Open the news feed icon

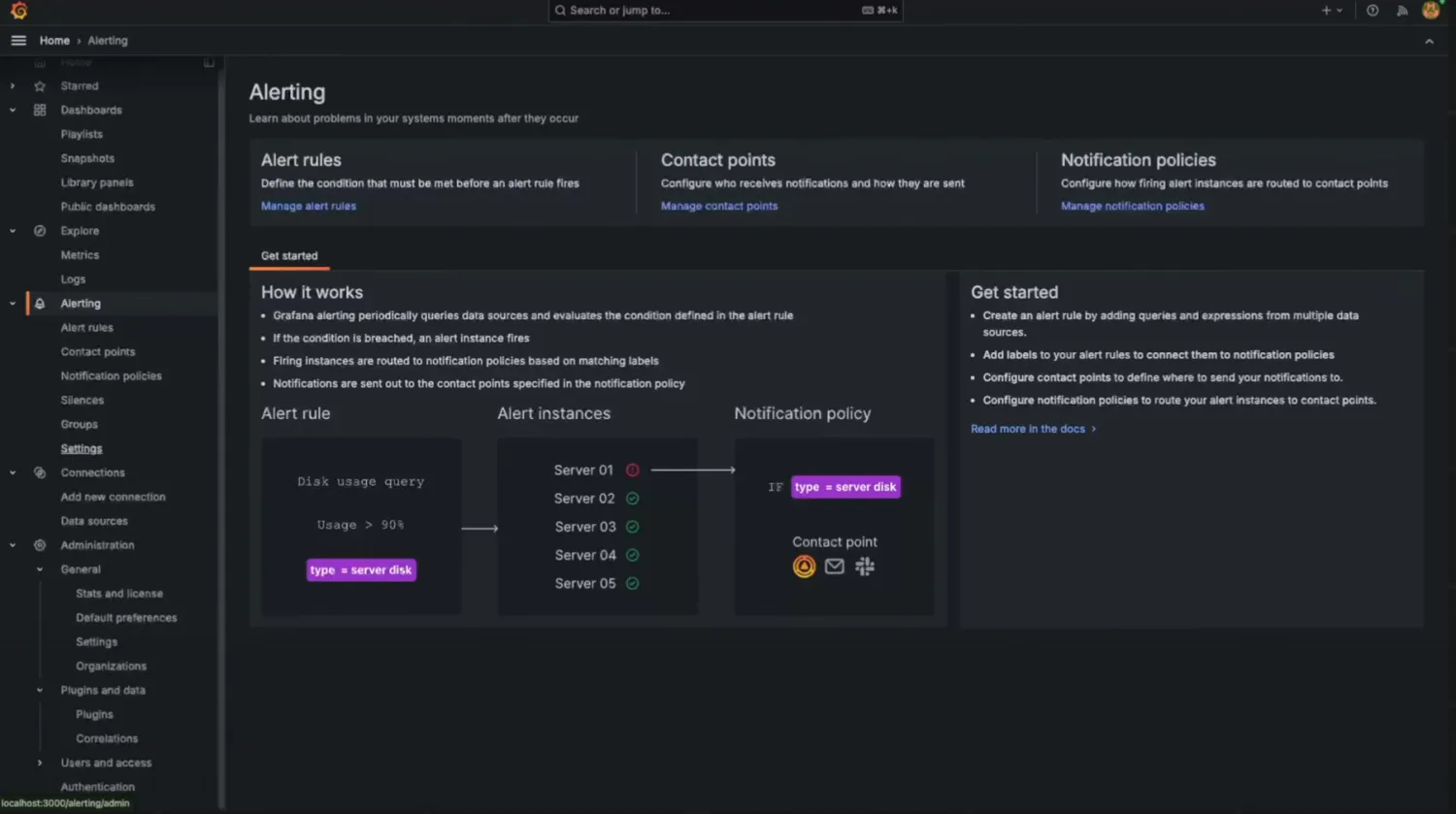click(x=1402, y=11)
